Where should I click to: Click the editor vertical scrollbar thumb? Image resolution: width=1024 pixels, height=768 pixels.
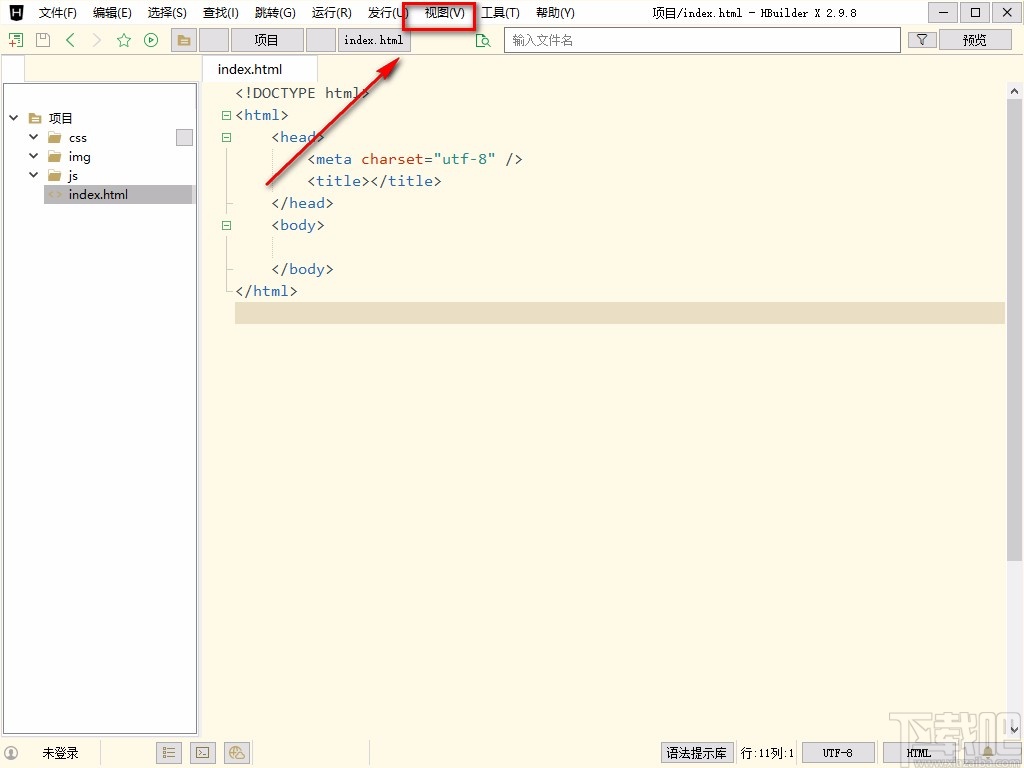pyautogui.click(x=1014, y=330)
